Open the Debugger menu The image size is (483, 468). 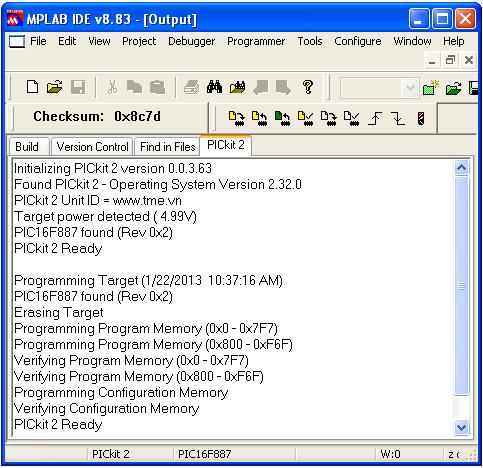191,41
